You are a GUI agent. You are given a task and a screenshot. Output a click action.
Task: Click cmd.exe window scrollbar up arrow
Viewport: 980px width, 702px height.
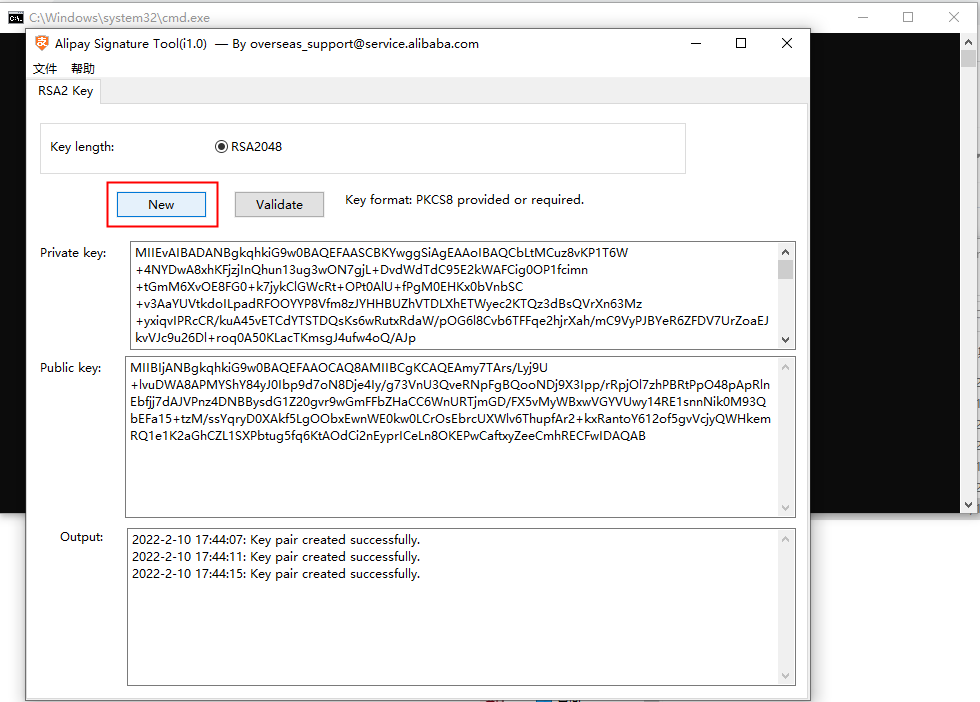point(968,42)
